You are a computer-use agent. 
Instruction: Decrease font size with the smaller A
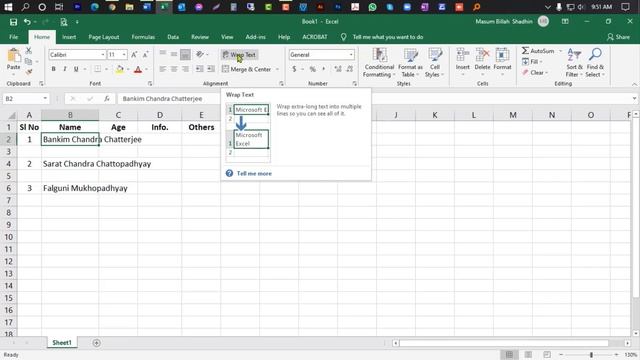[x=145, y=55]
